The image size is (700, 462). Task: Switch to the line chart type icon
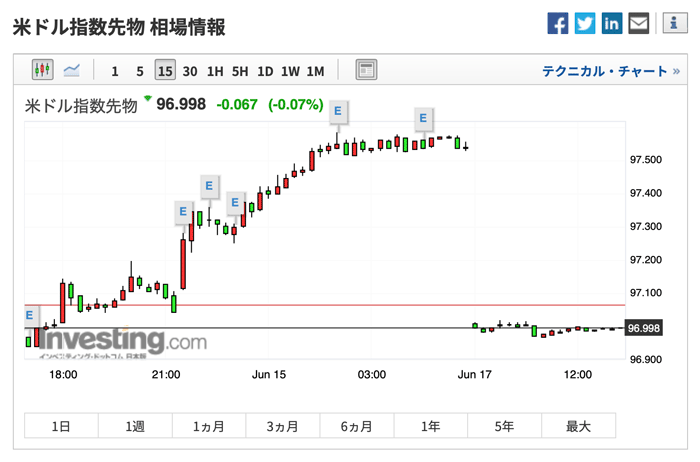[x=72, y=70]
